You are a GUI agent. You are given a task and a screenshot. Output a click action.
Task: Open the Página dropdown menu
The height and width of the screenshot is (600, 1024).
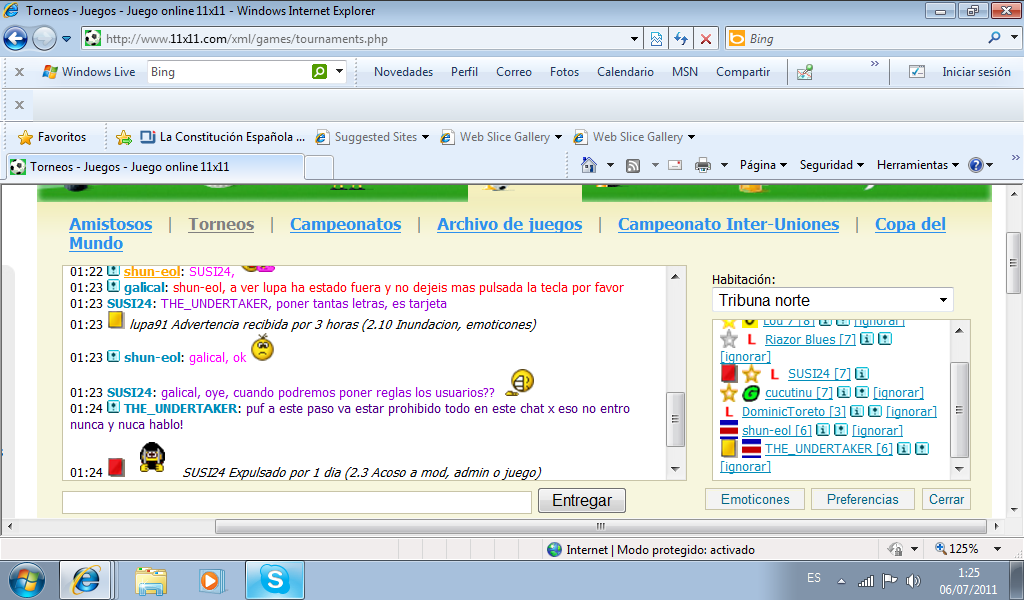coord(763,165)
